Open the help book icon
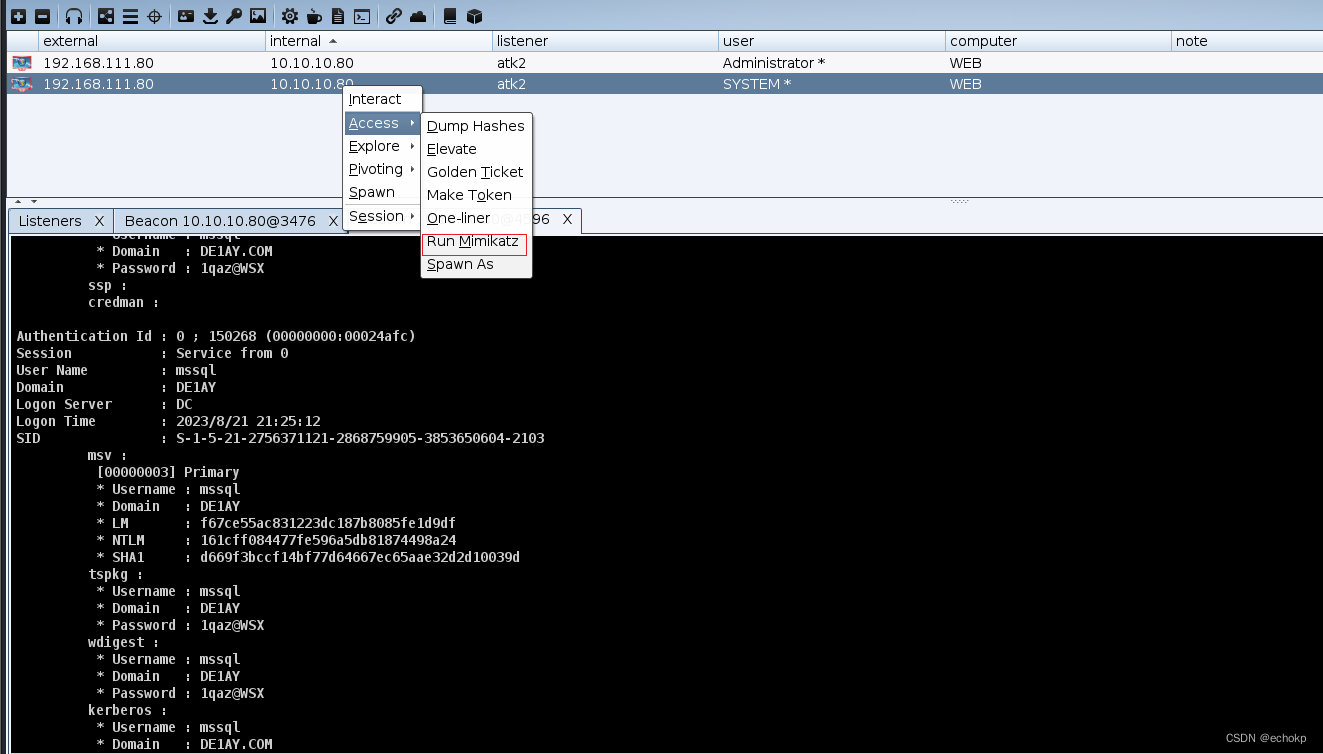This screenshot has width=1323, height=754. pyautogui.click(x=450, y=16)
